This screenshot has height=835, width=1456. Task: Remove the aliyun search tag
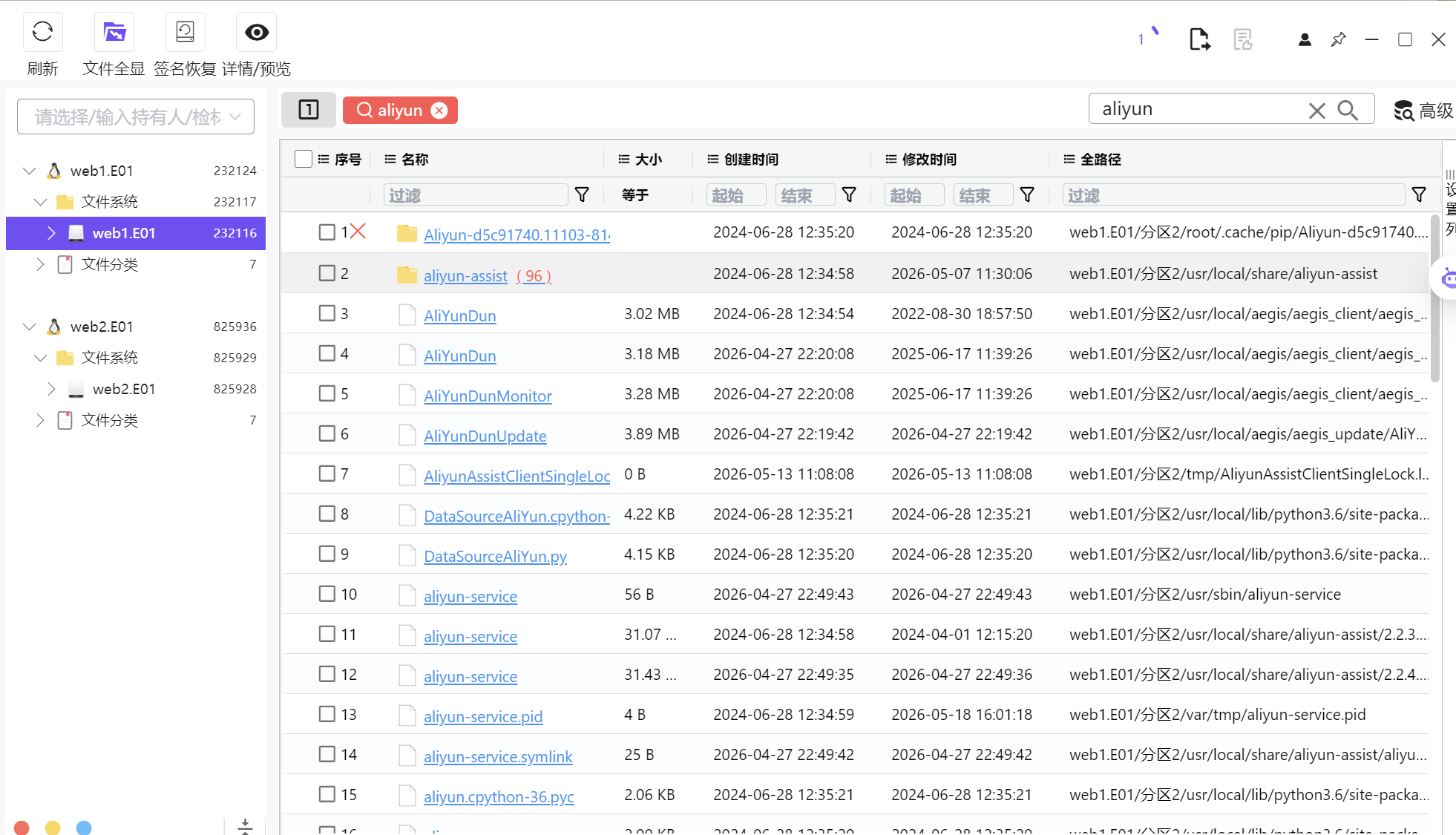[x=439, y=111]
